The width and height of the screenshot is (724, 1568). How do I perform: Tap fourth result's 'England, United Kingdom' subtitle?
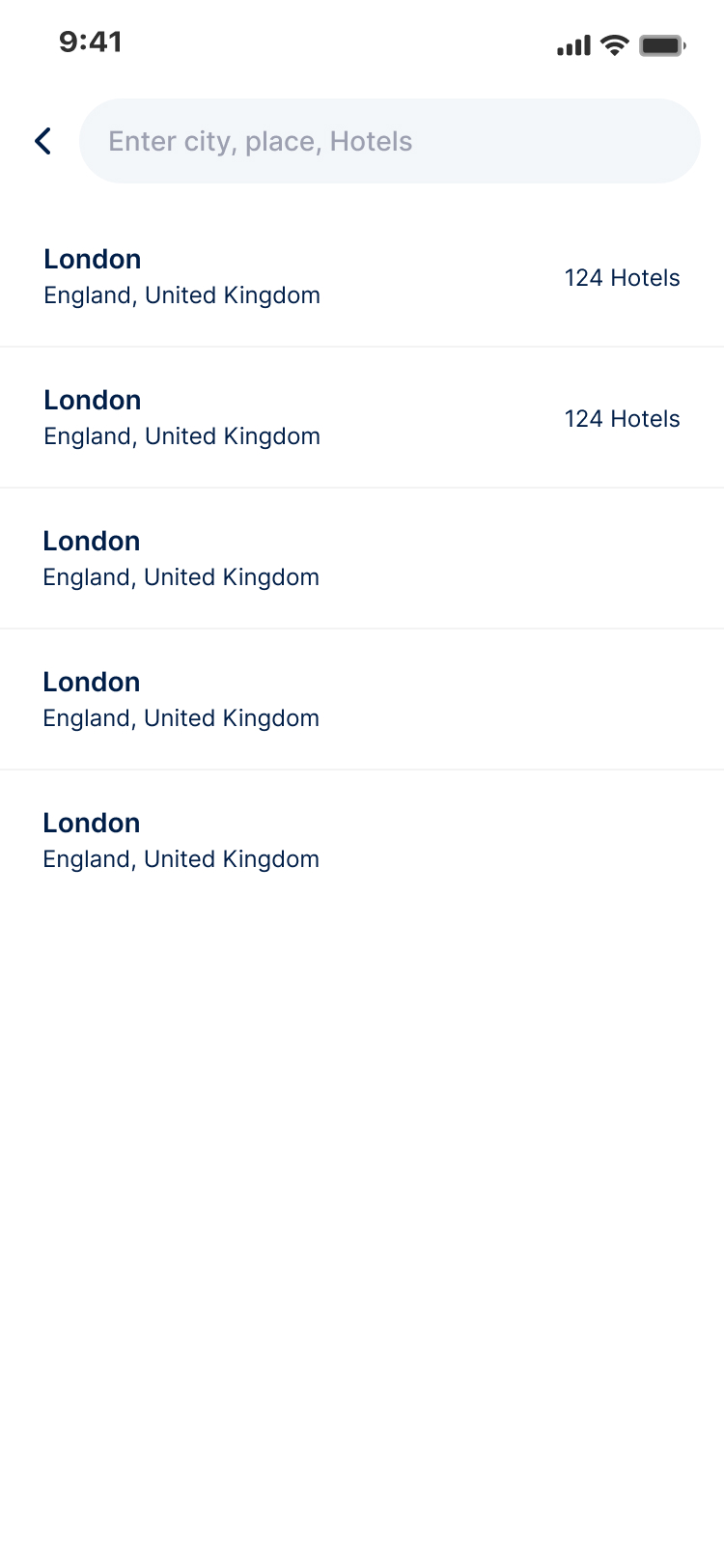(x=181, y=718)
